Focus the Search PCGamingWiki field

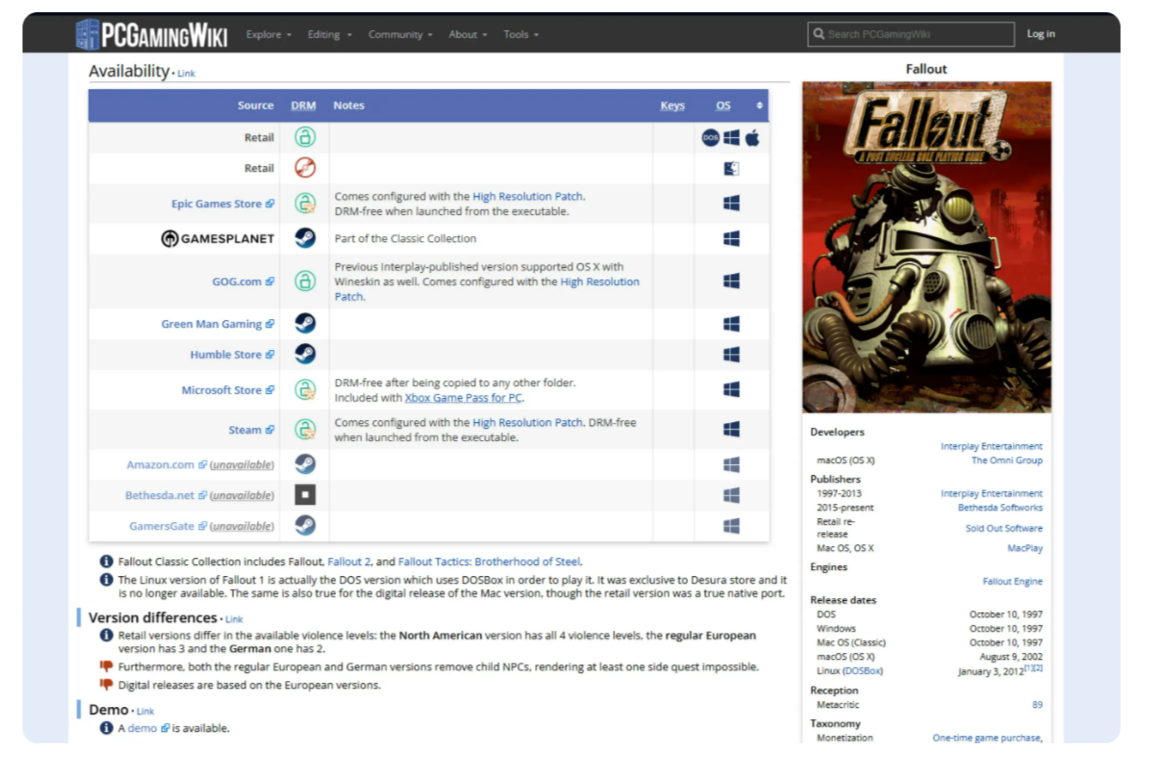(x=911, y=34)
